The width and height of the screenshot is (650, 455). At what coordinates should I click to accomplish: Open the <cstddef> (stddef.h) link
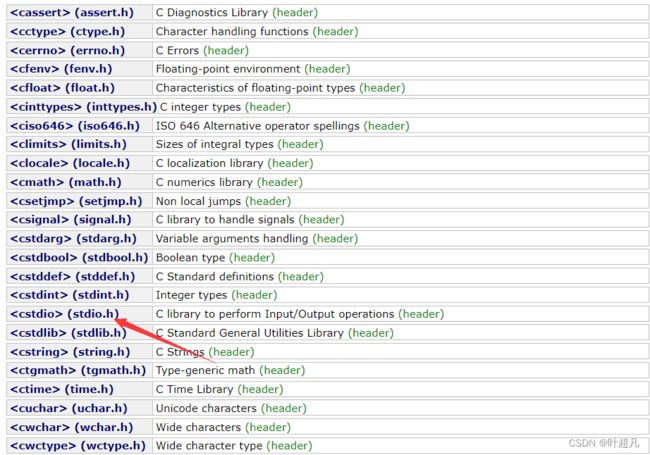72,277
